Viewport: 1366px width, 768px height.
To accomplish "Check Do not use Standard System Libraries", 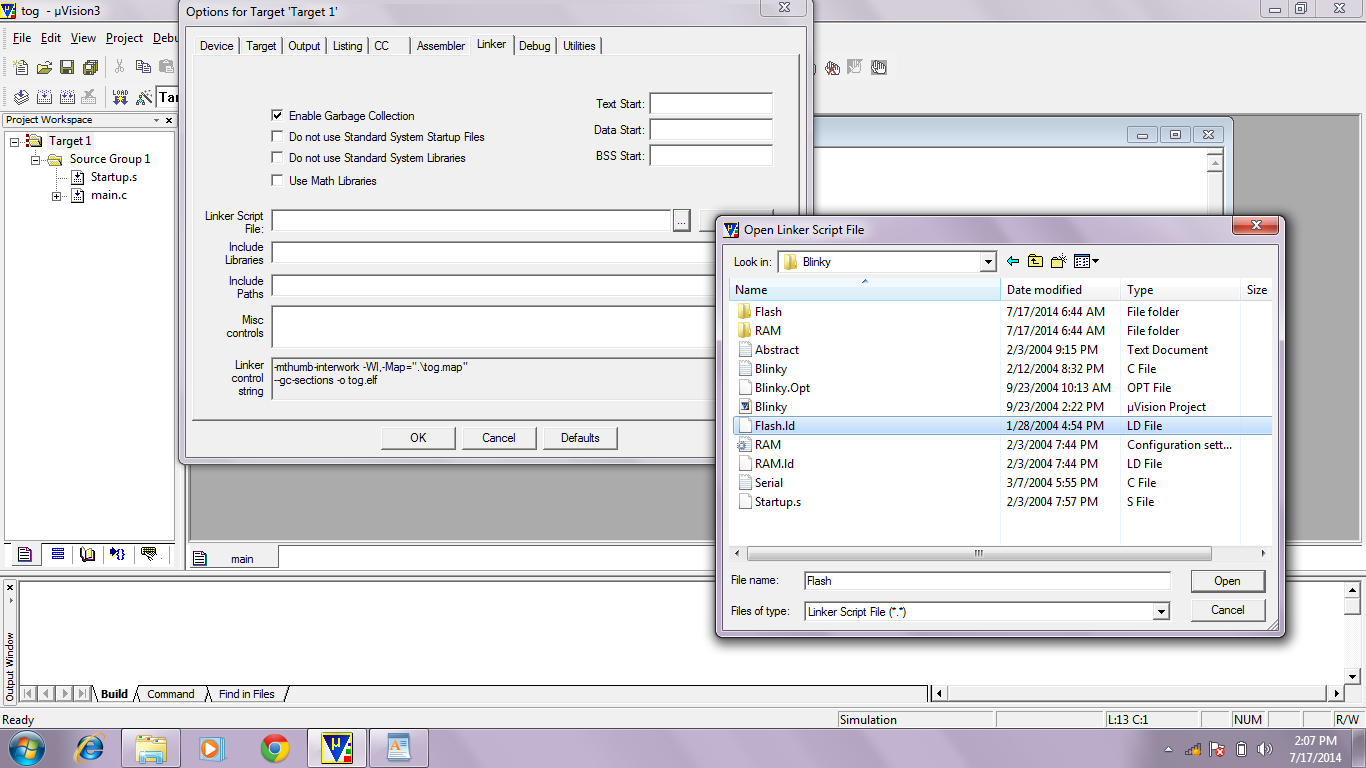I will click(278, 157).
